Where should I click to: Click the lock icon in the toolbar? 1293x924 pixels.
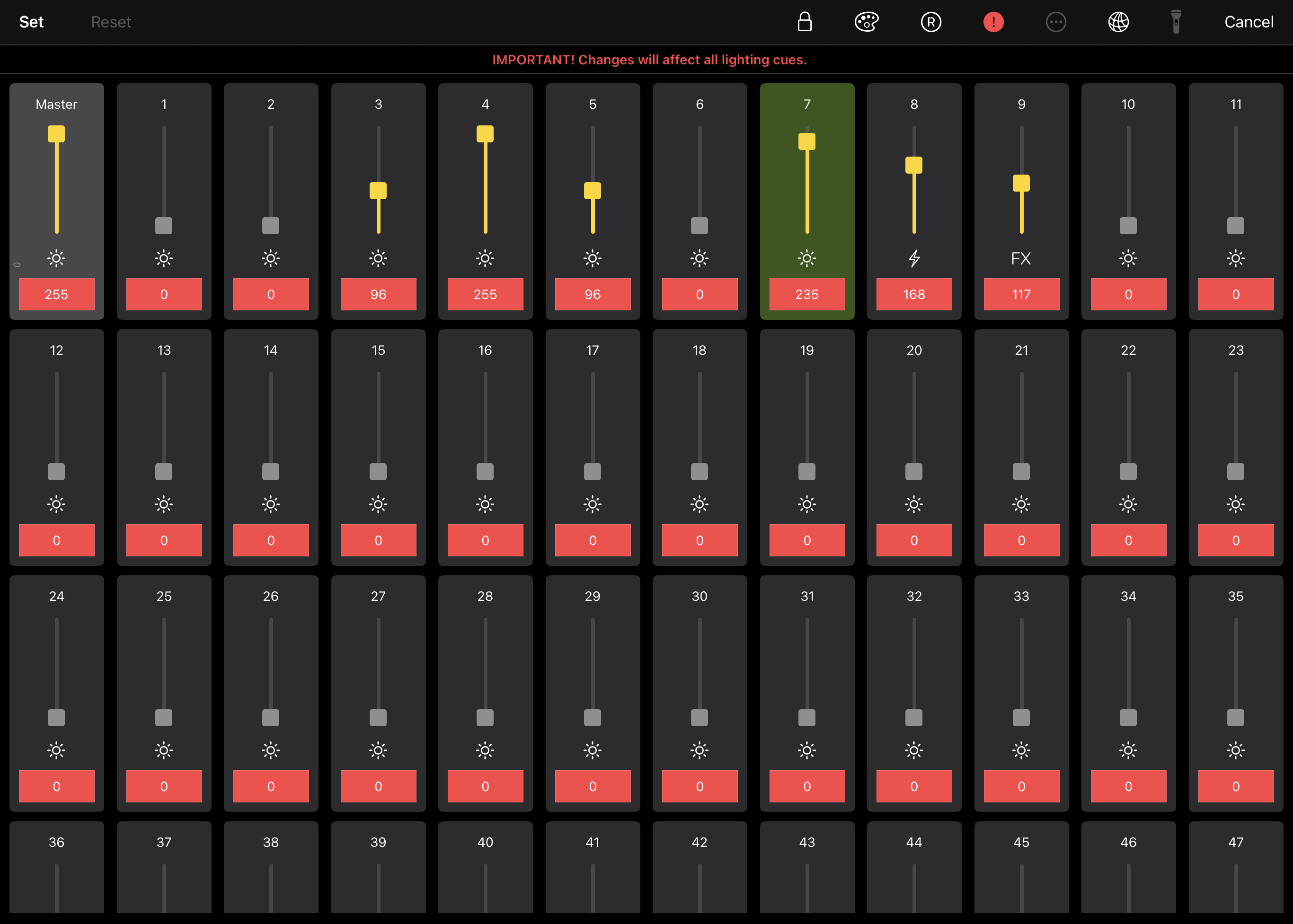804,22
